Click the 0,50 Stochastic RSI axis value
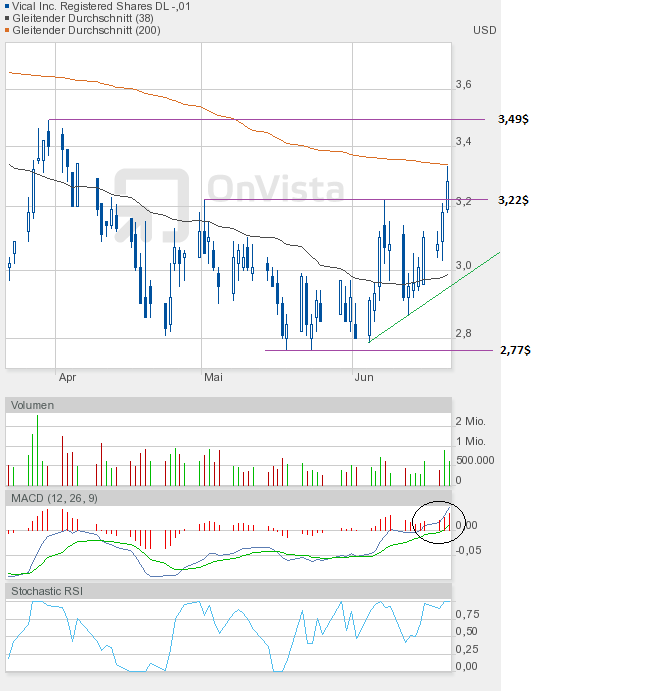 [467, 631]
